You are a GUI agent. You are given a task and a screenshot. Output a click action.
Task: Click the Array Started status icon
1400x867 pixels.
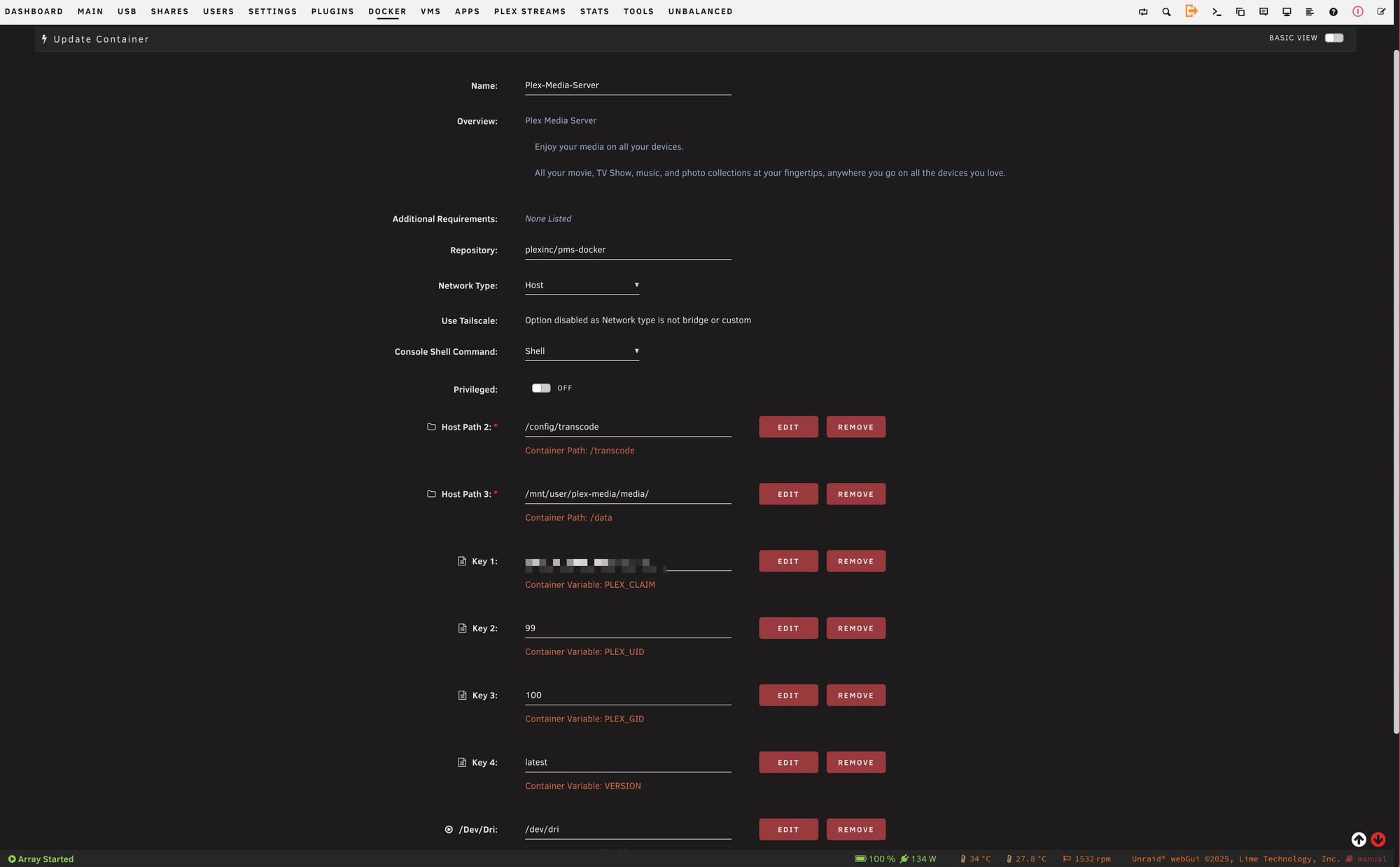tap(12, 859)
